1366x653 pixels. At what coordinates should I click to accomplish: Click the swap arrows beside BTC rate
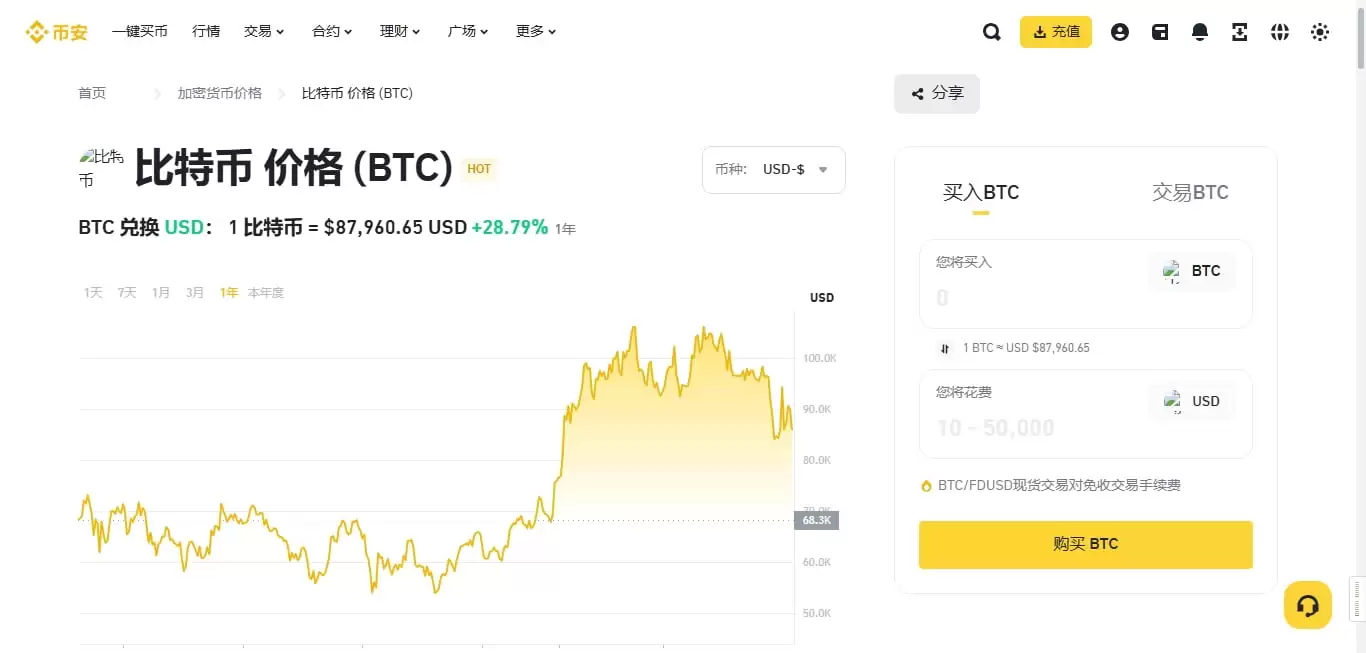tap(945, 348)
